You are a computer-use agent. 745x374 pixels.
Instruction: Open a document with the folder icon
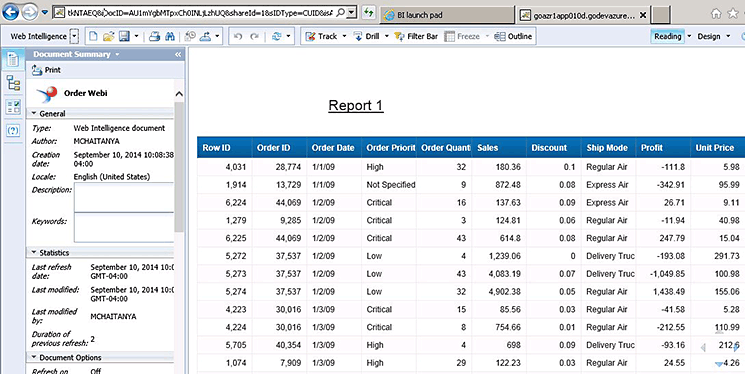[x=109, y=36]
